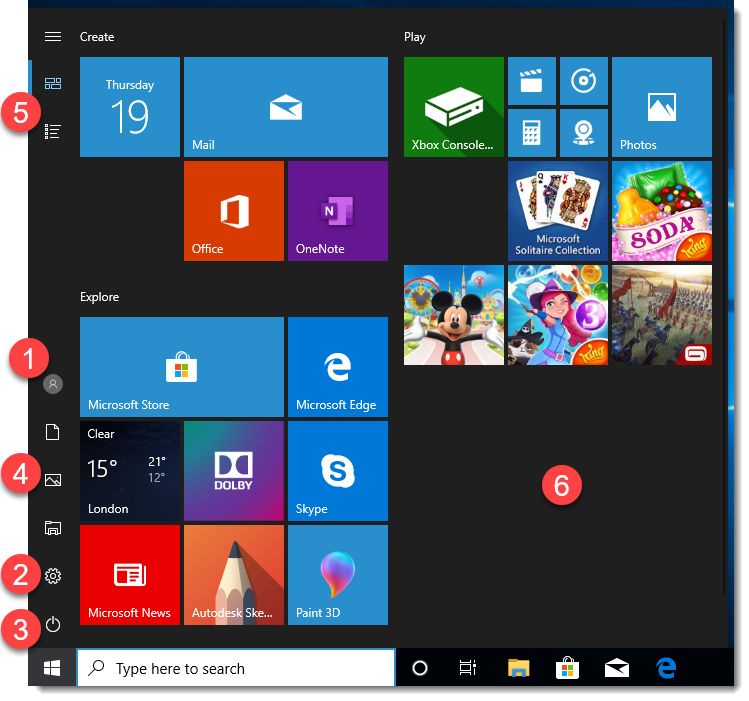749x701 pixels.
Task: Open Settings gear icon
Action: coord(53,576)
